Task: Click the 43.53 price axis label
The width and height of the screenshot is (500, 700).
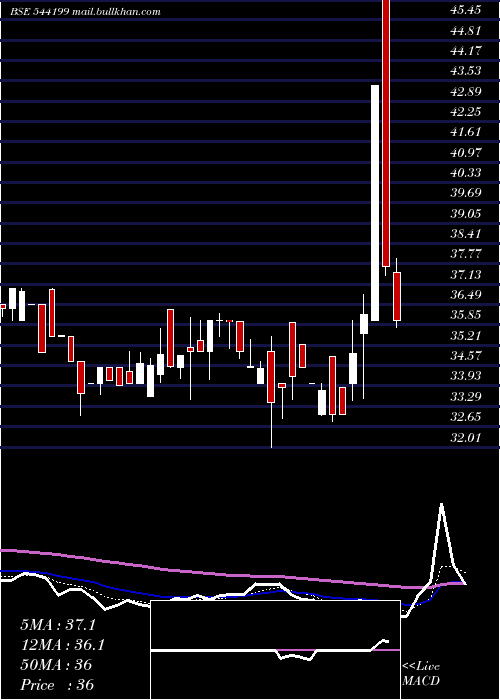Action: [466, 71]
